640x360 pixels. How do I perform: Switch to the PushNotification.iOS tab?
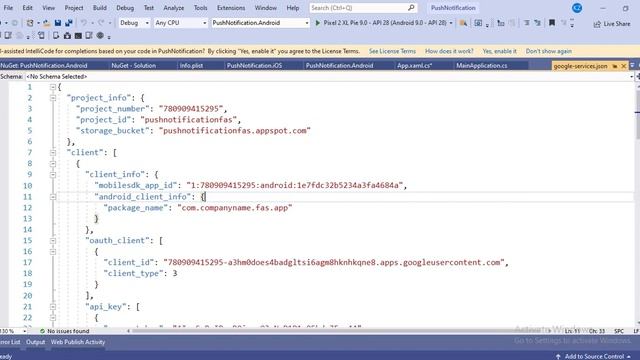[x=254, y=66]
